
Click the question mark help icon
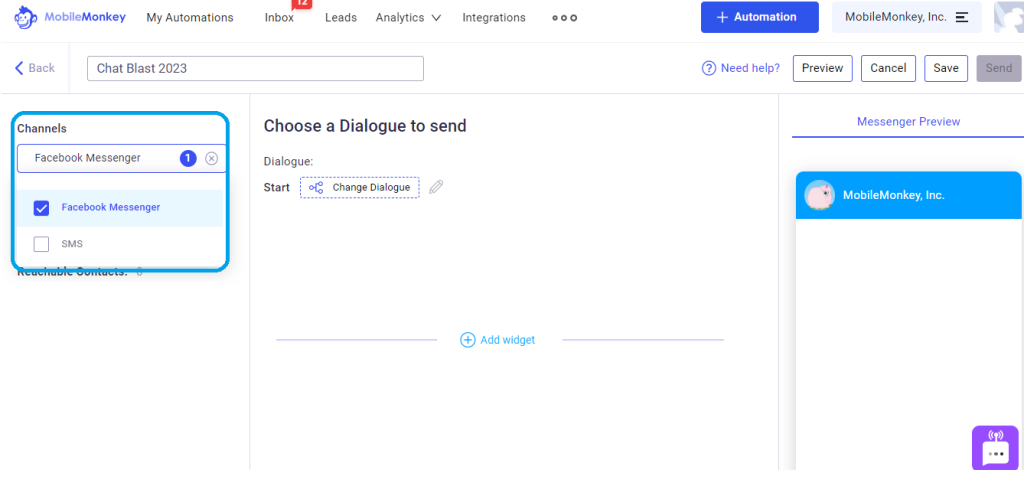(x=709, y=68)
